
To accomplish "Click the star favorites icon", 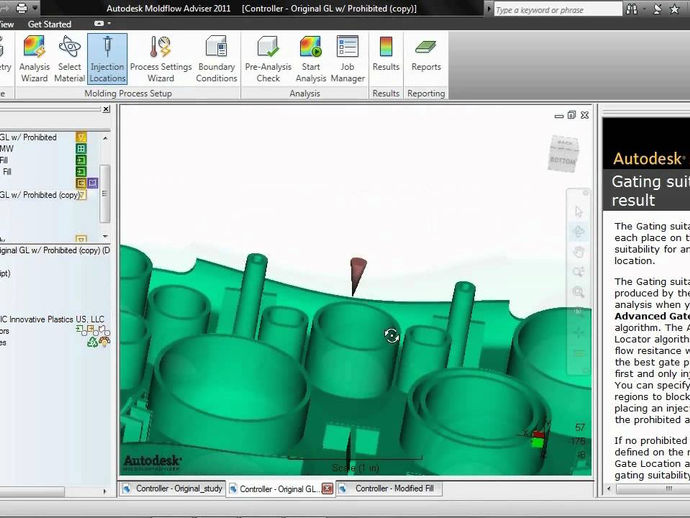I will click(x=674, y=9).
